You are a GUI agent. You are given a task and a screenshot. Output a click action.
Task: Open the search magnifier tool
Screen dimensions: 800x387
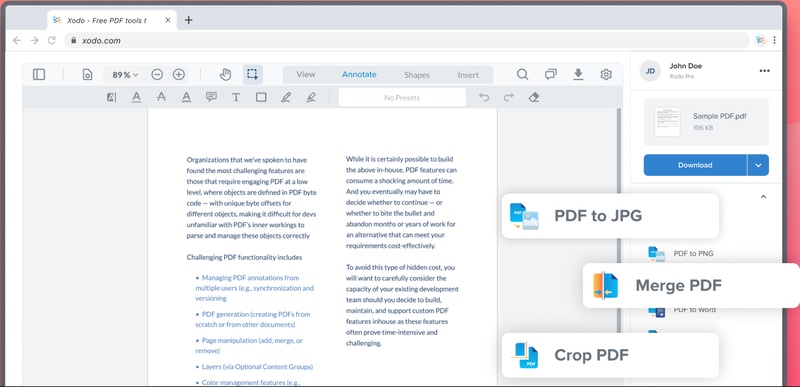(522, 75)
